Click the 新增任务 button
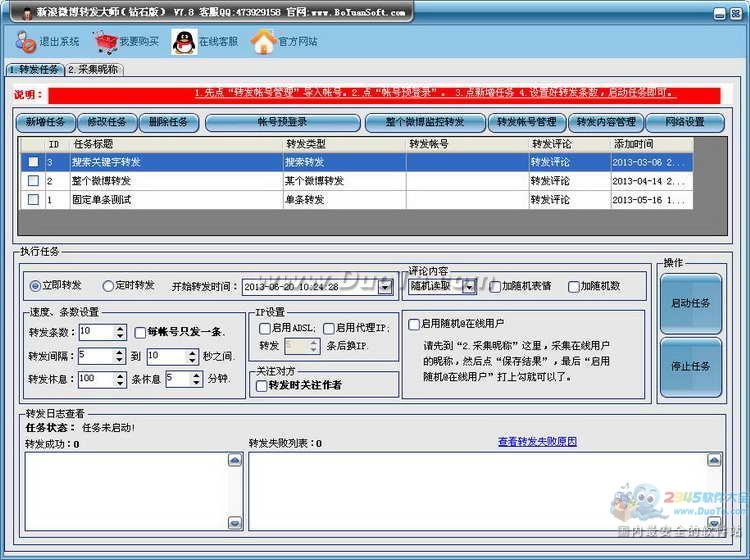This screenshot has width=750, height=560. click(x=45, y=122)
